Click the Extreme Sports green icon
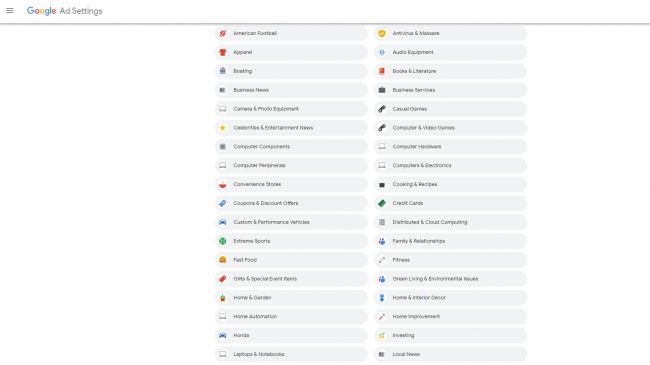The image size is (650, 365). click(x=223, y=241)
